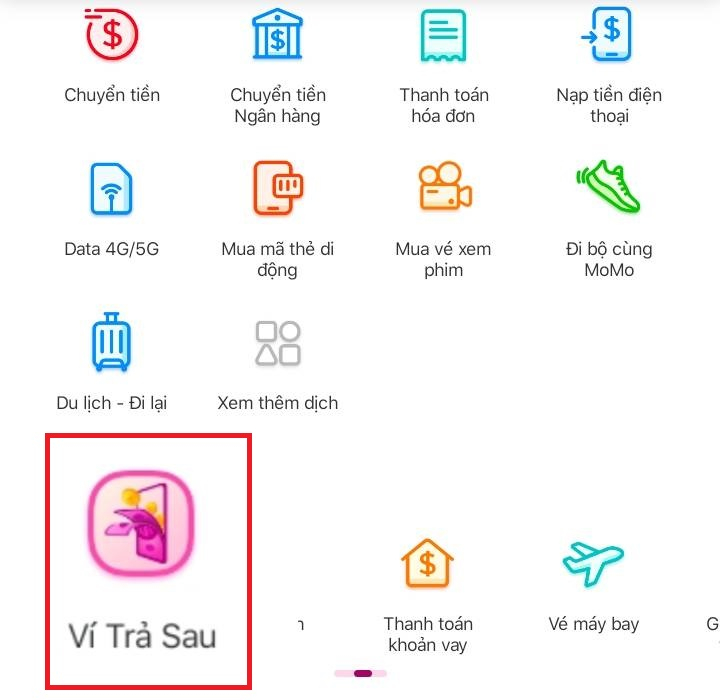
Task: Open the Du lịch - Đi lại suitcase icon
Action: tap(112, 342)
